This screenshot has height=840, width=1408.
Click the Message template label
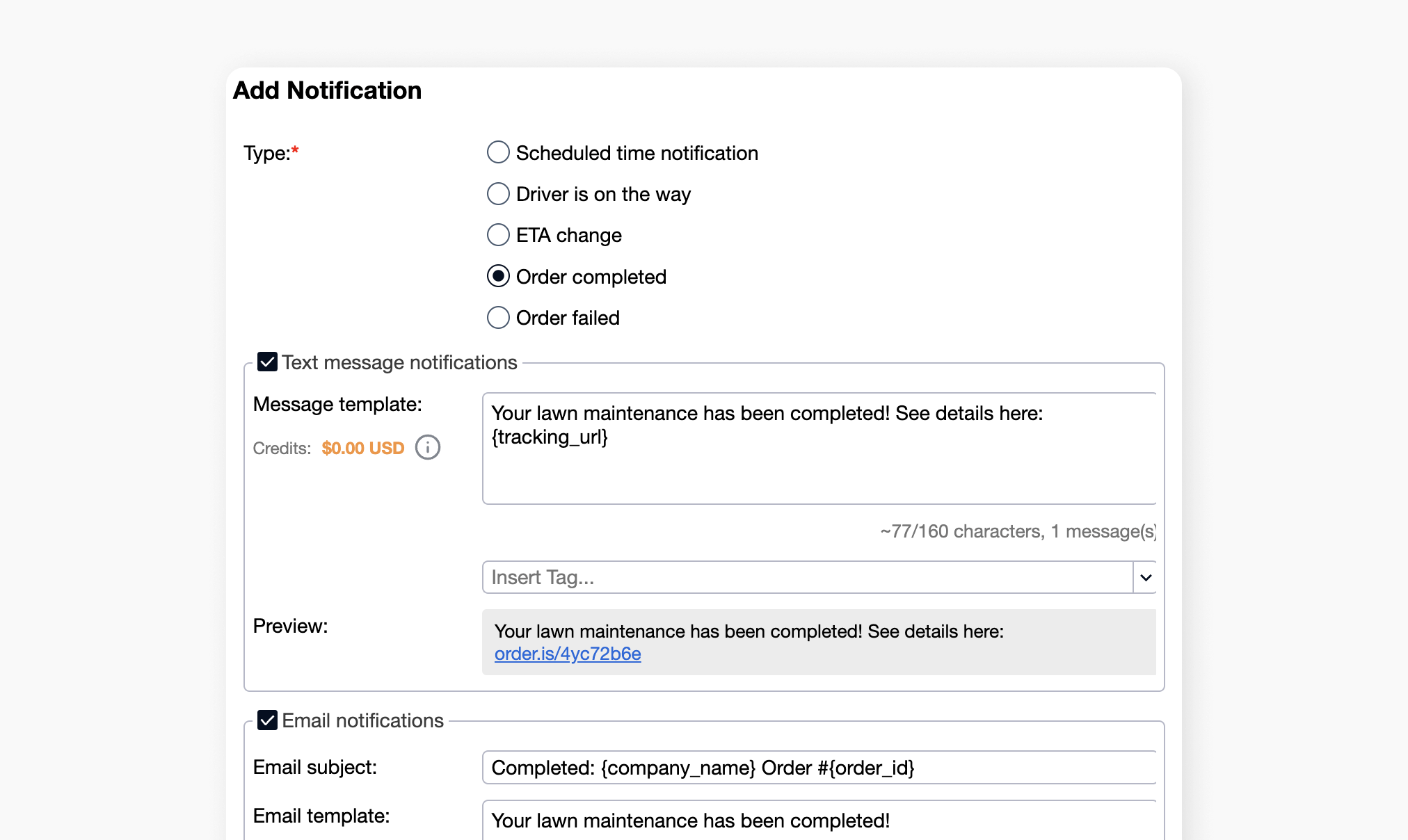(x=338, y=403)
